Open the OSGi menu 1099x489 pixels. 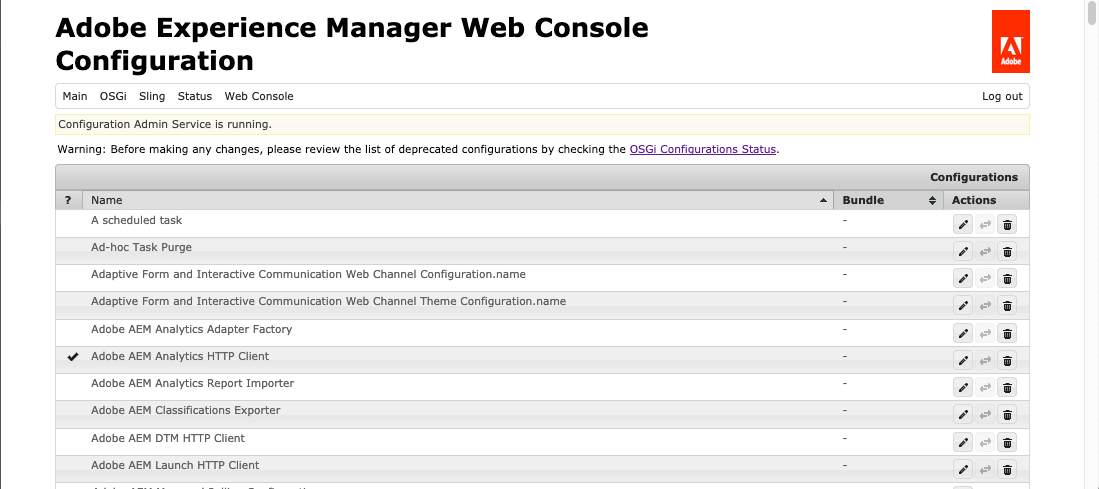click(113, 96)
